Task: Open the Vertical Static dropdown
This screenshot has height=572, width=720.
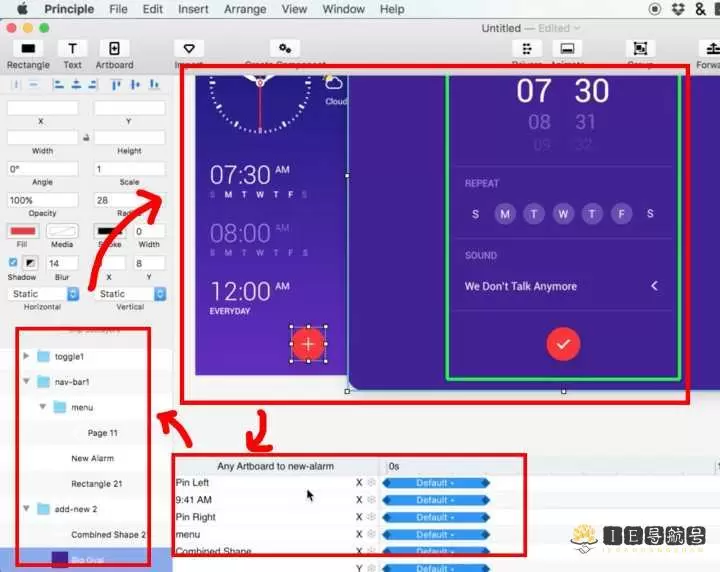Action: 130,294
